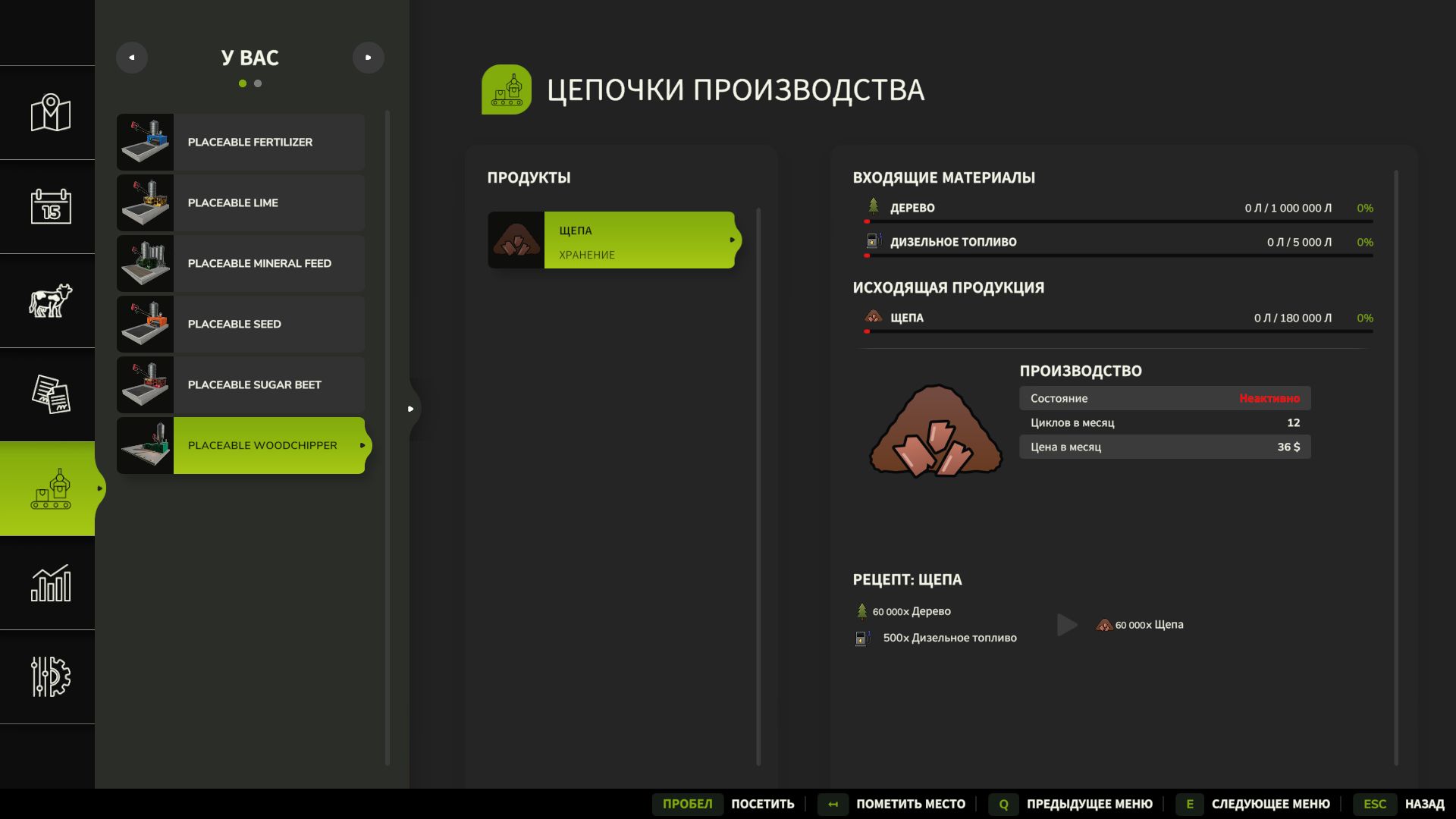
Task: Go to next category with right arrow
Action: point(369,58)
